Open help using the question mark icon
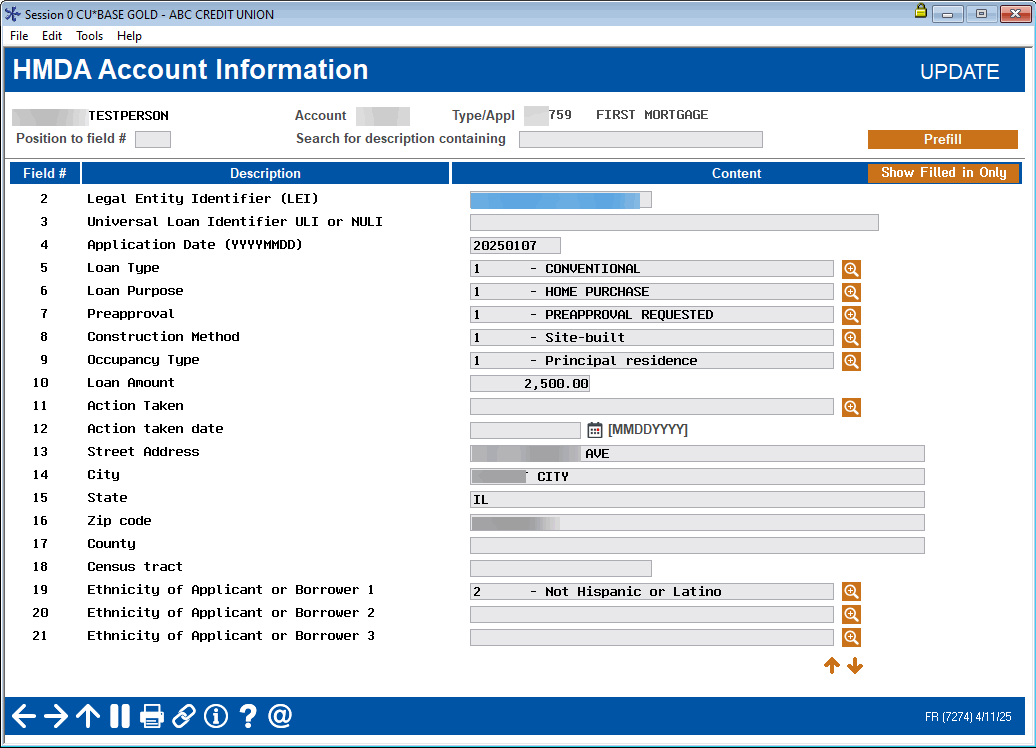 pyautogui.click(x=248, y=716)
